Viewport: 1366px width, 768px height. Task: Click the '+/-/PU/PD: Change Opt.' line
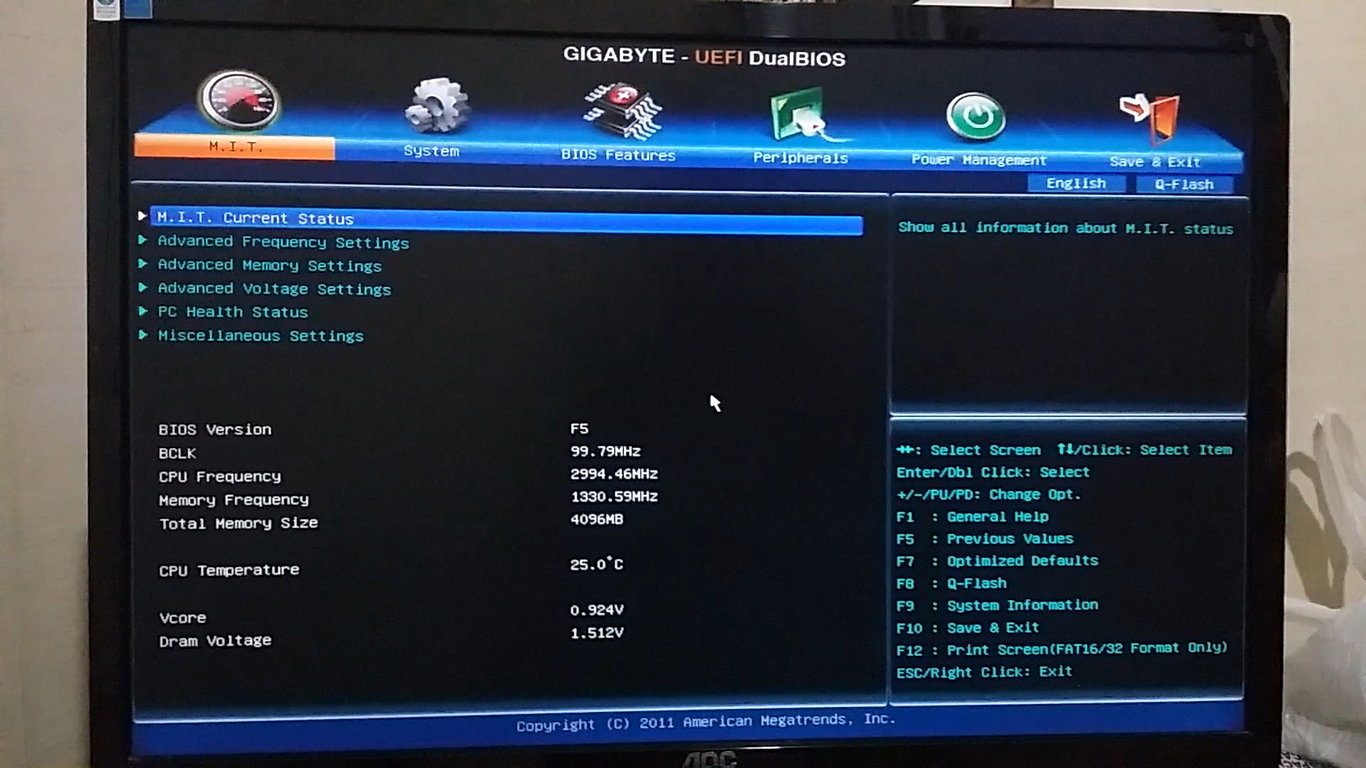click(x=989, y=495)
